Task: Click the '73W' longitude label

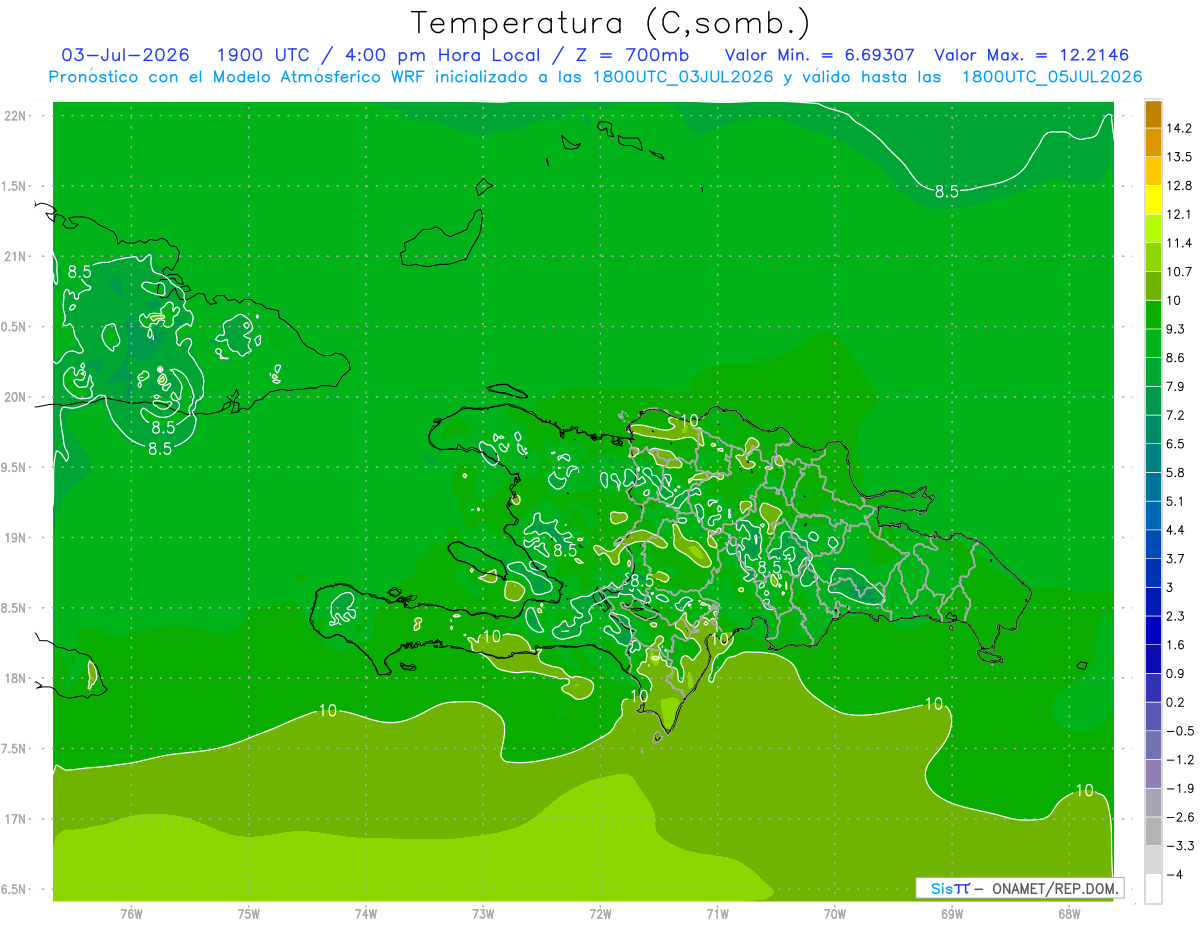Action: click(483, 914)
